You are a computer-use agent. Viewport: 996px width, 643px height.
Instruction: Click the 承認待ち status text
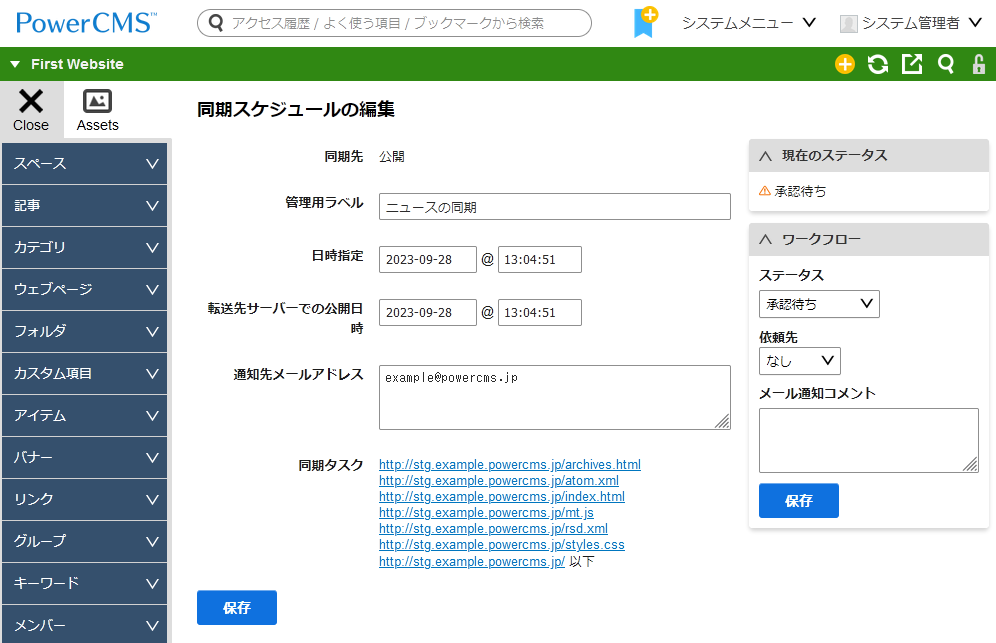[x=800, y=191]
